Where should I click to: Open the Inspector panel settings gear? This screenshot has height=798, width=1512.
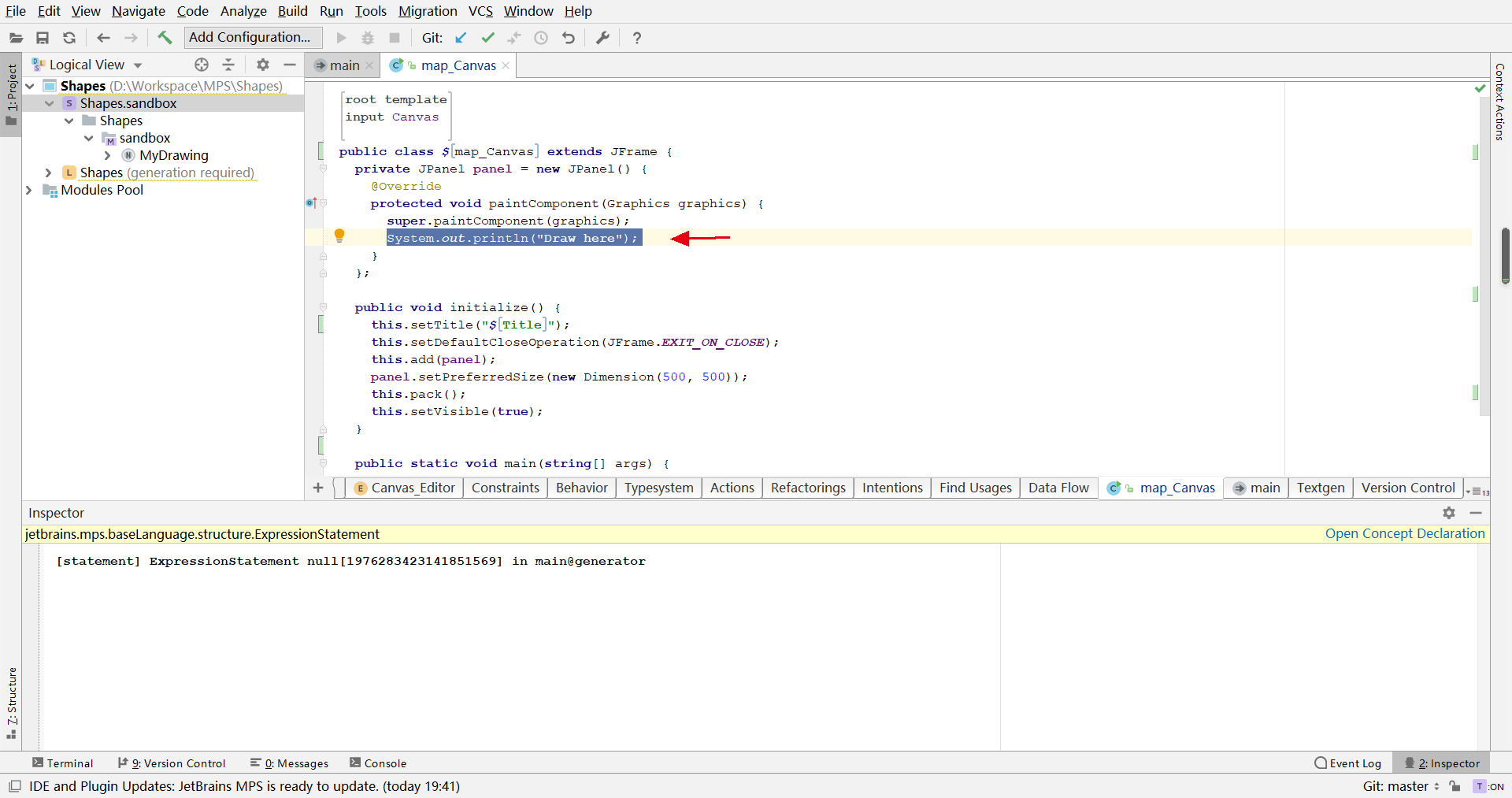(x=1449, y=513)
